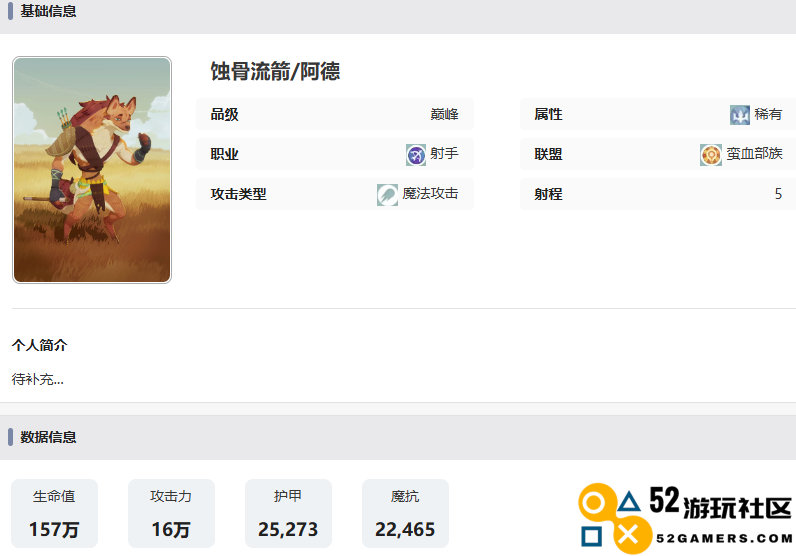Click the 蛮血部族 text value
Image resolution: width=796 pixels, height=556 pixels.
754,153
